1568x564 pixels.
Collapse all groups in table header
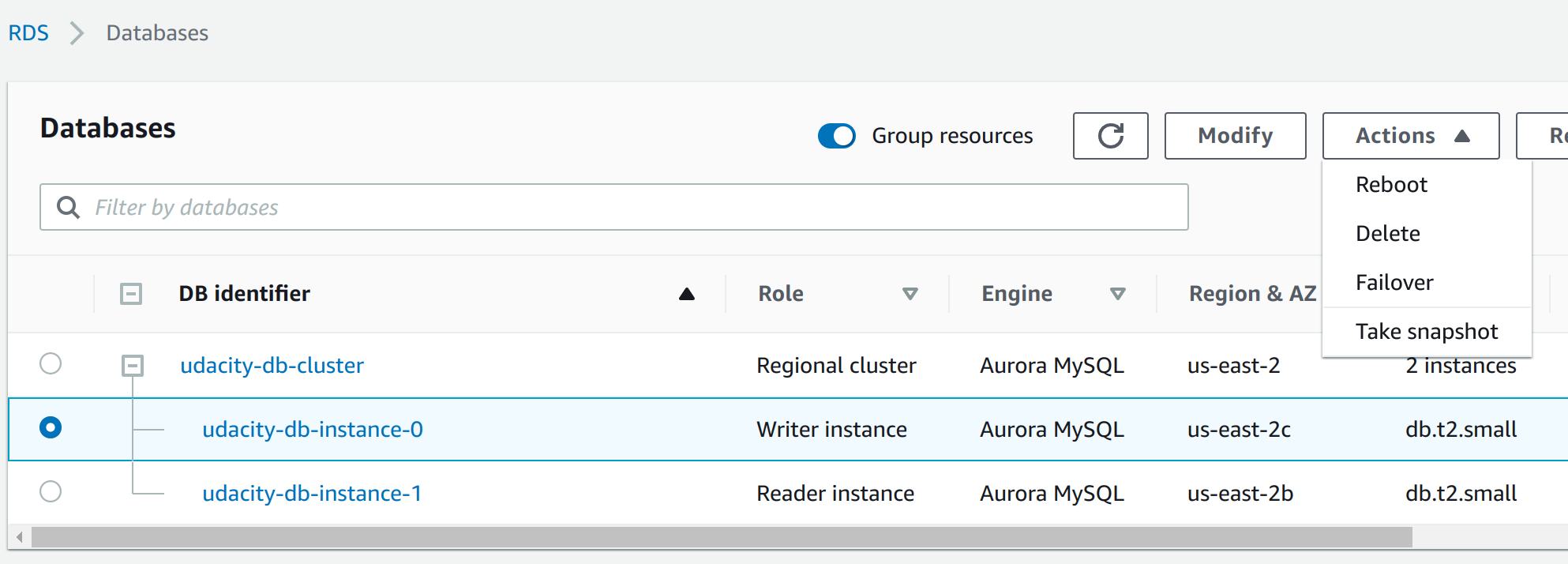pyautogui.click(x=131, y=294)
